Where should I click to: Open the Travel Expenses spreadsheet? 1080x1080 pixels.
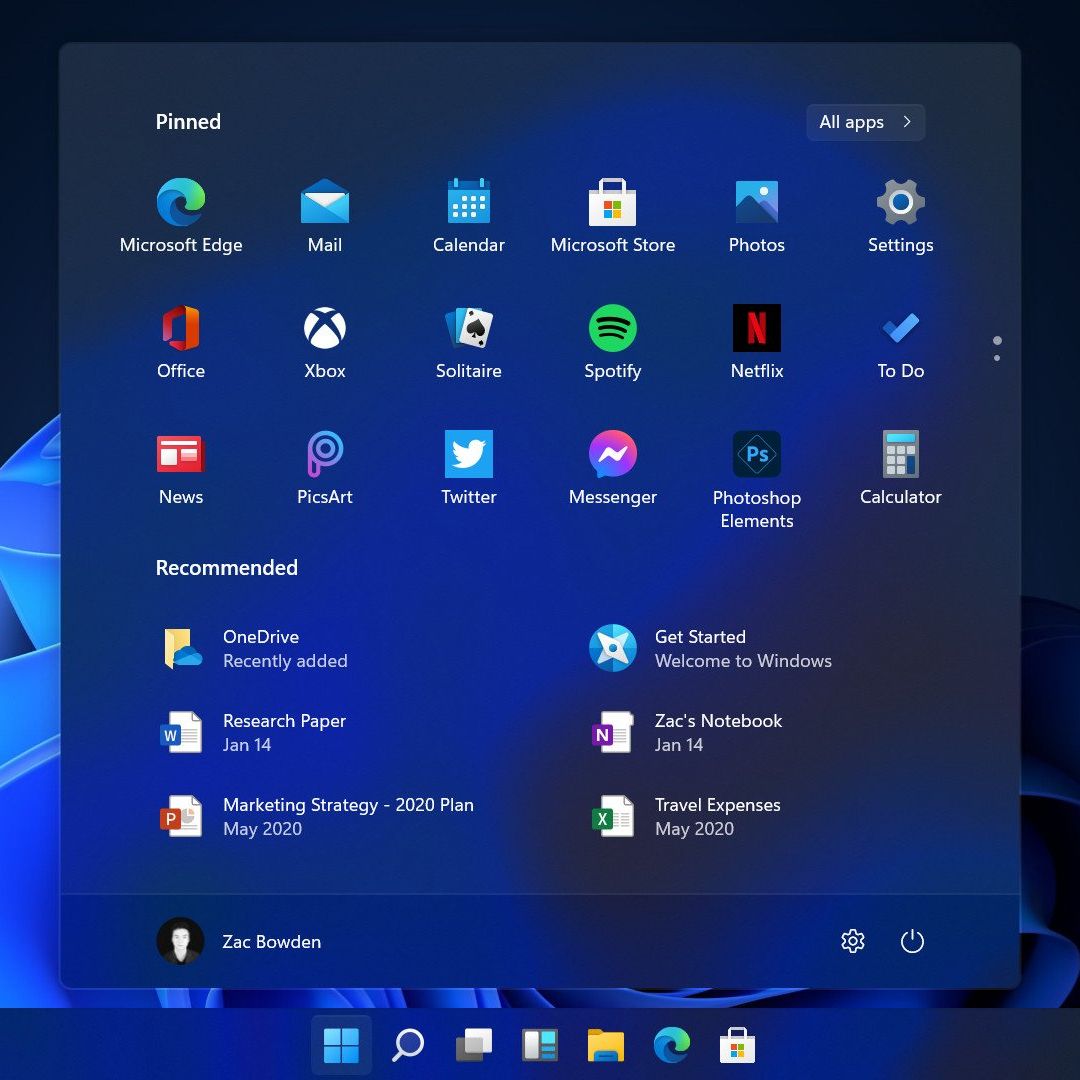tap(716, 816)
